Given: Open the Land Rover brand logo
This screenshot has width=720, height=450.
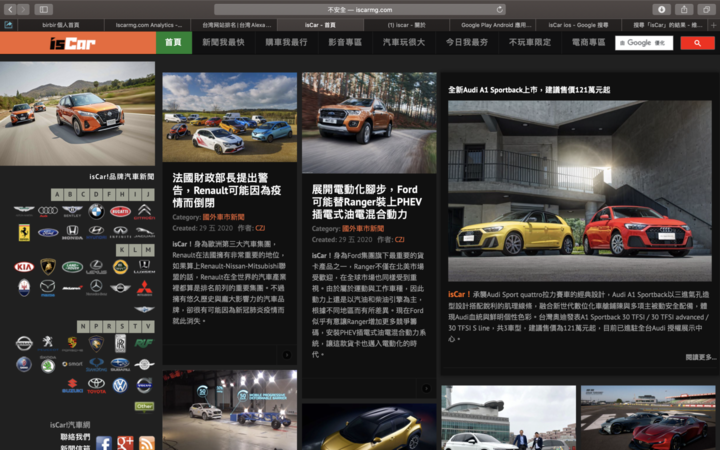Looking at the screenshot, I should [72, 267].
